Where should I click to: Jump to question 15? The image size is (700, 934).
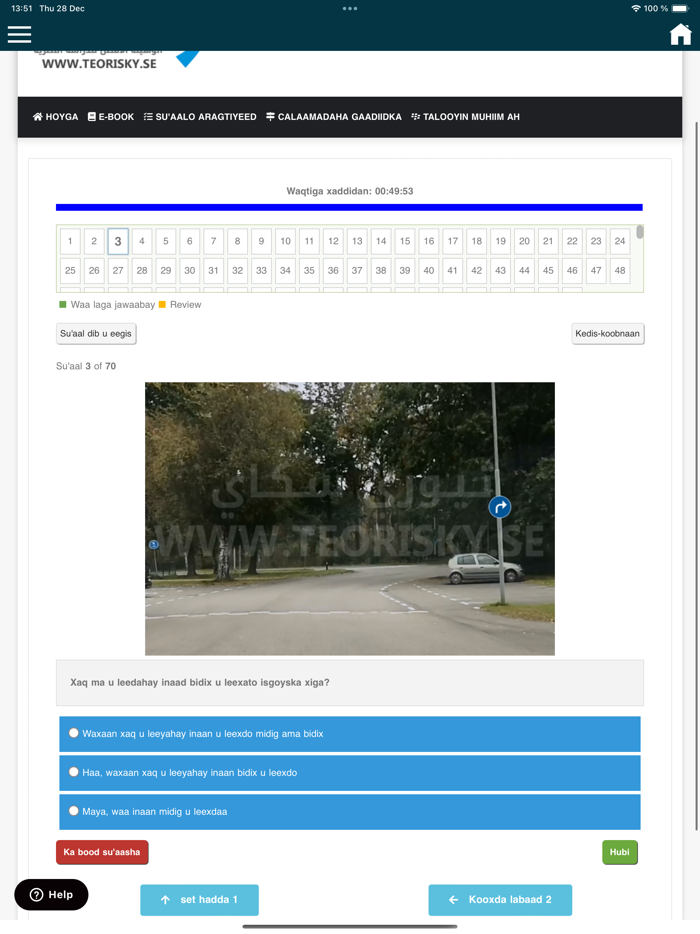(405, 241)
